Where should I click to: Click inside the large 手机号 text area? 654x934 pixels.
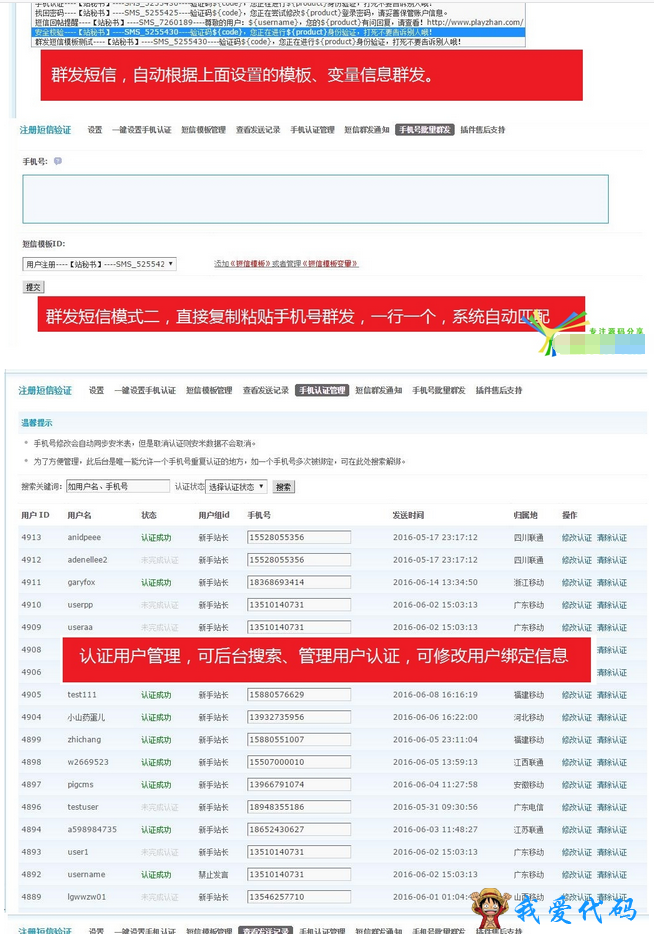click(316, 199)
